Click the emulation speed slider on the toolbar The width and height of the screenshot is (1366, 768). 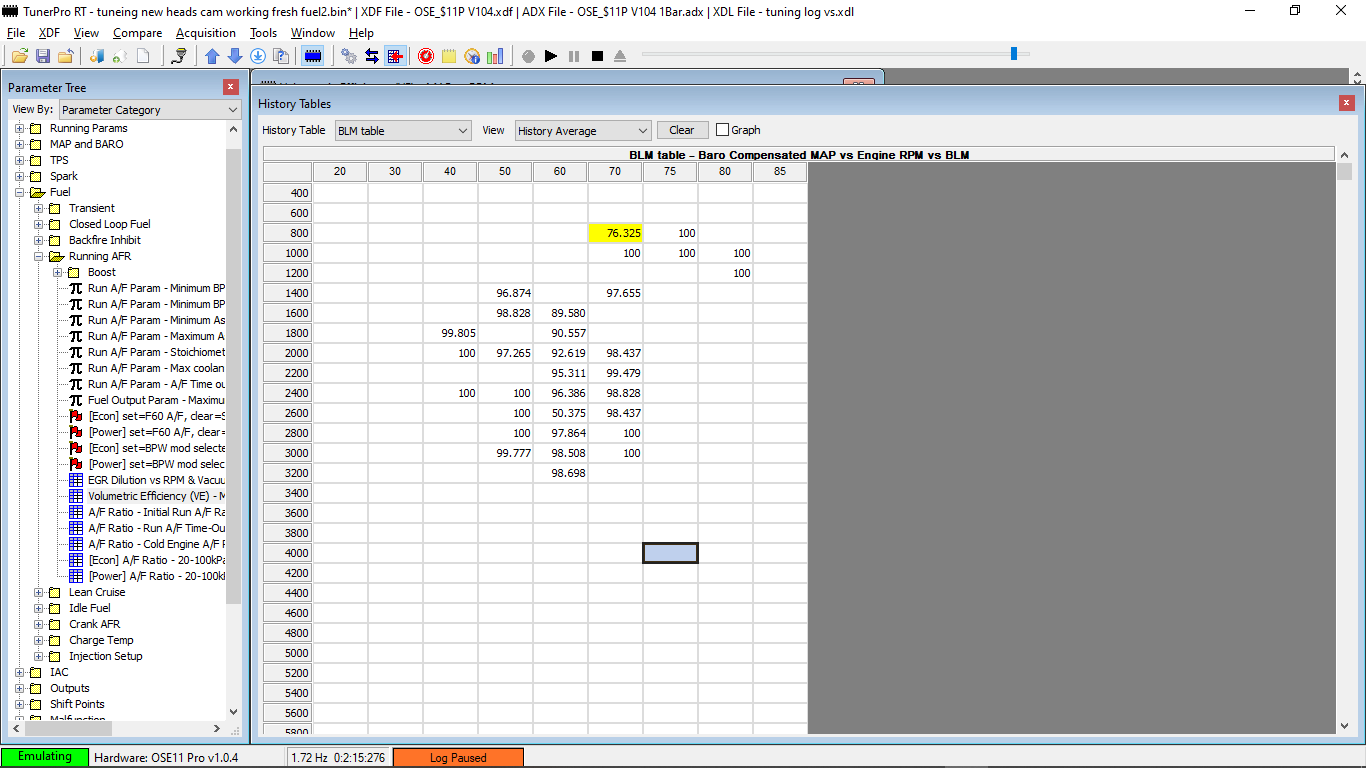(x=1012, y=55)
